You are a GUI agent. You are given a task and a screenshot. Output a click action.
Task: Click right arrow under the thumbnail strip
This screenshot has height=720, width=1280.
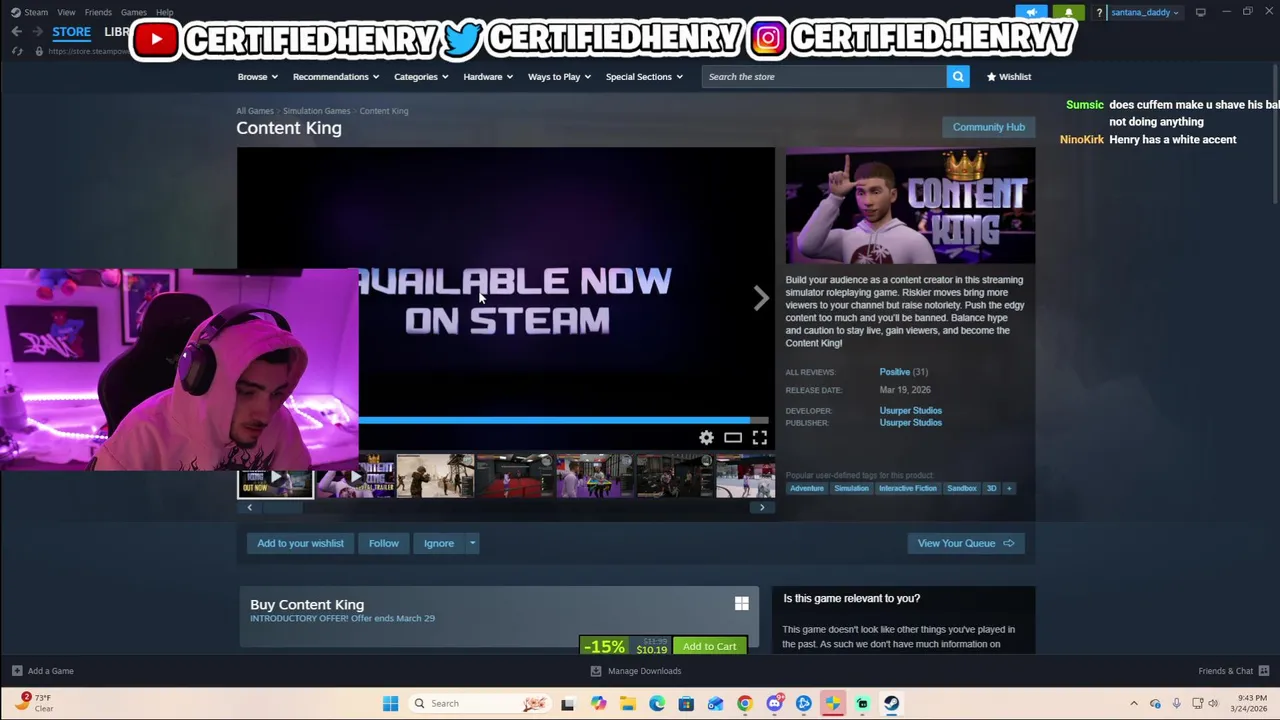coord(762,507)
